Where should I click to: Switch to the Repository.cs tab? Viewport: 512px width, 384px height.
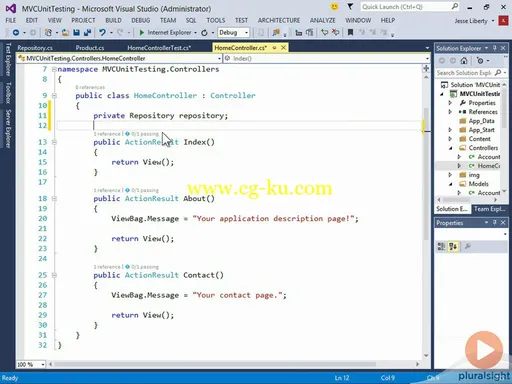tap(35, 48)
